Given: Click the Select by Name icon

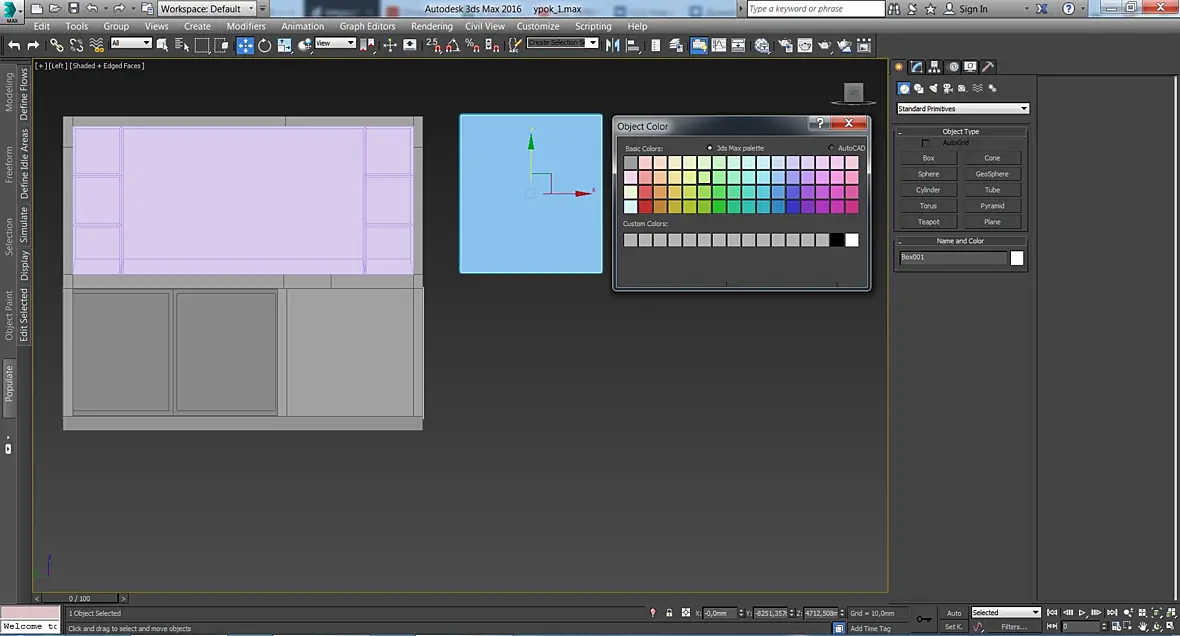Looking at the screenshot, I should 181,45.
